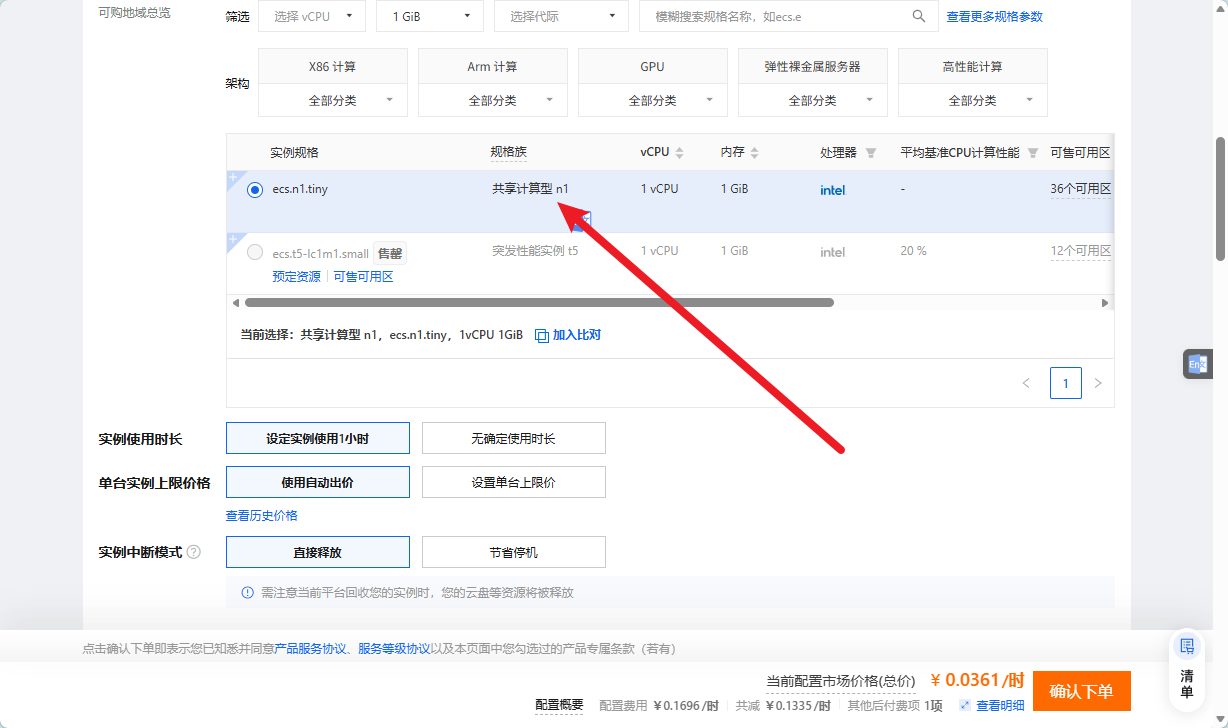Click the help icon next to 实例中断模式
The width and height of the screenshot is (1228, 728).
coord(194,552)
